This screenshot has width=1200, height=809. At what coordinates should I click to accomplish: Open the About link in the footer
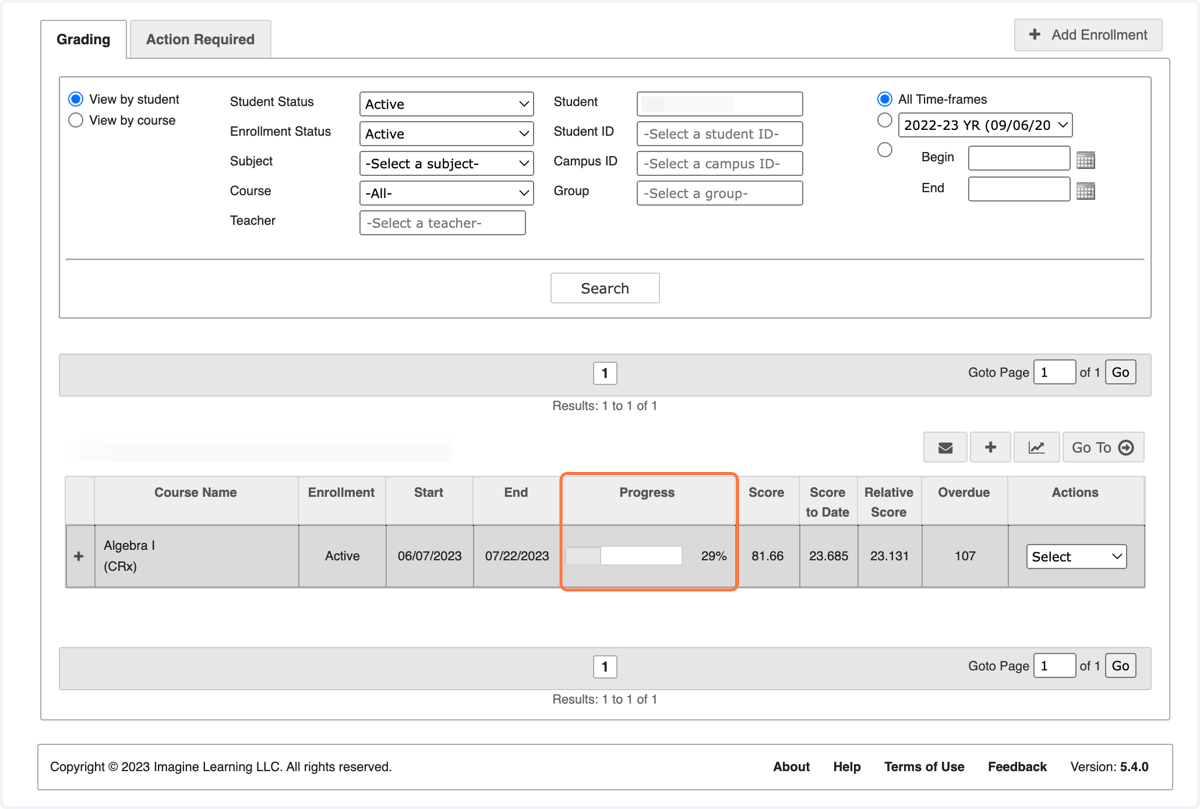pyautogui.click(x=791, y=767)
